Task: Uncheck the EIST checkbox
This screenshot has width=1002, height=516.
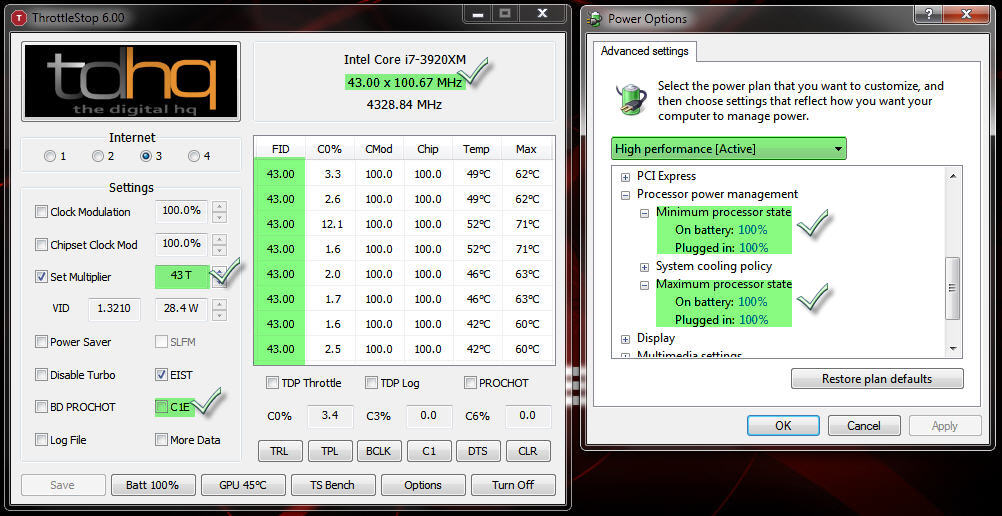Action: tap(161, 375)
